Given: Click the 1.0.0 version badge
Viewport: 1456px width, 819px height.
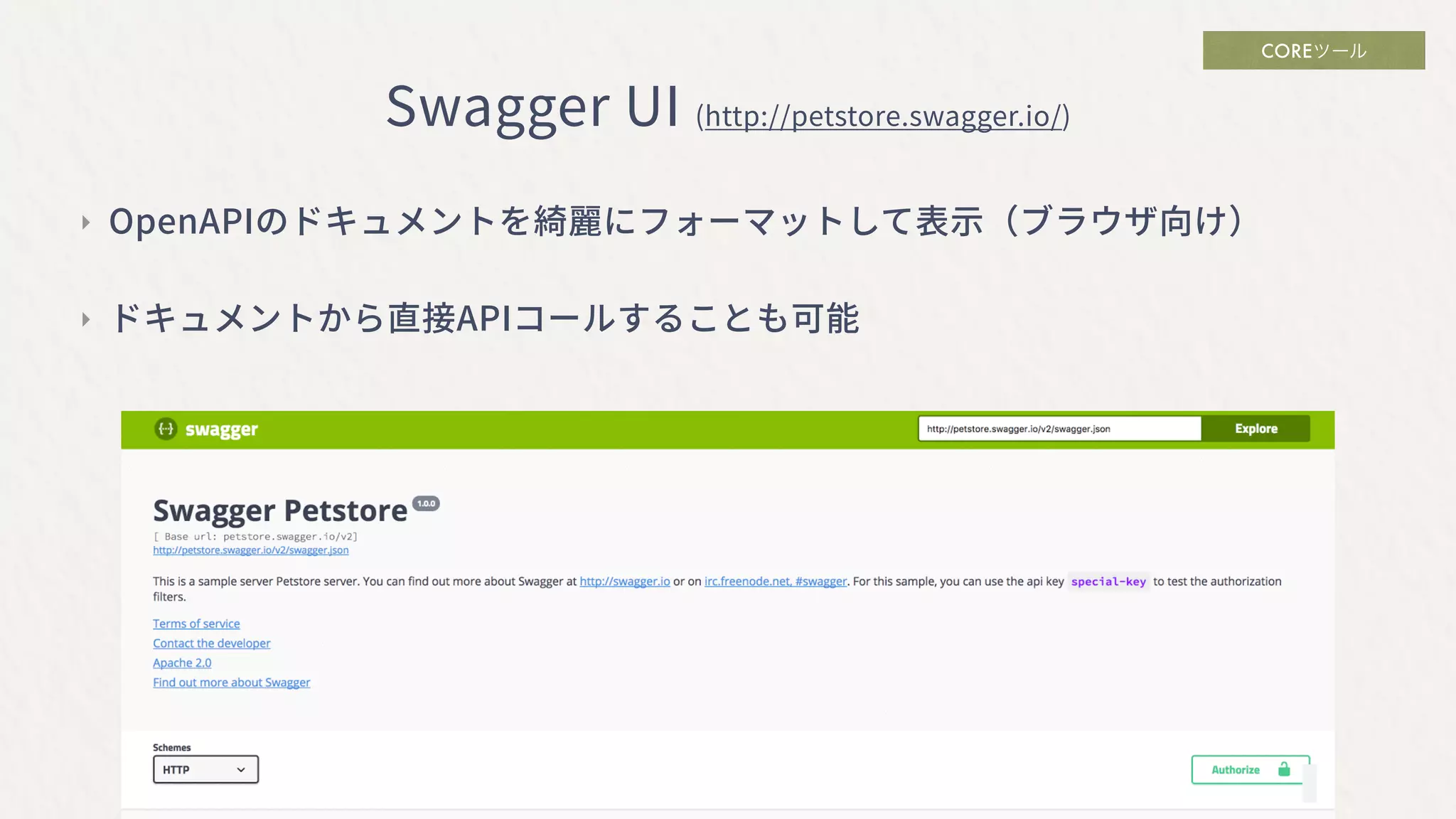Looking at the screenshot, I should 426,503.
